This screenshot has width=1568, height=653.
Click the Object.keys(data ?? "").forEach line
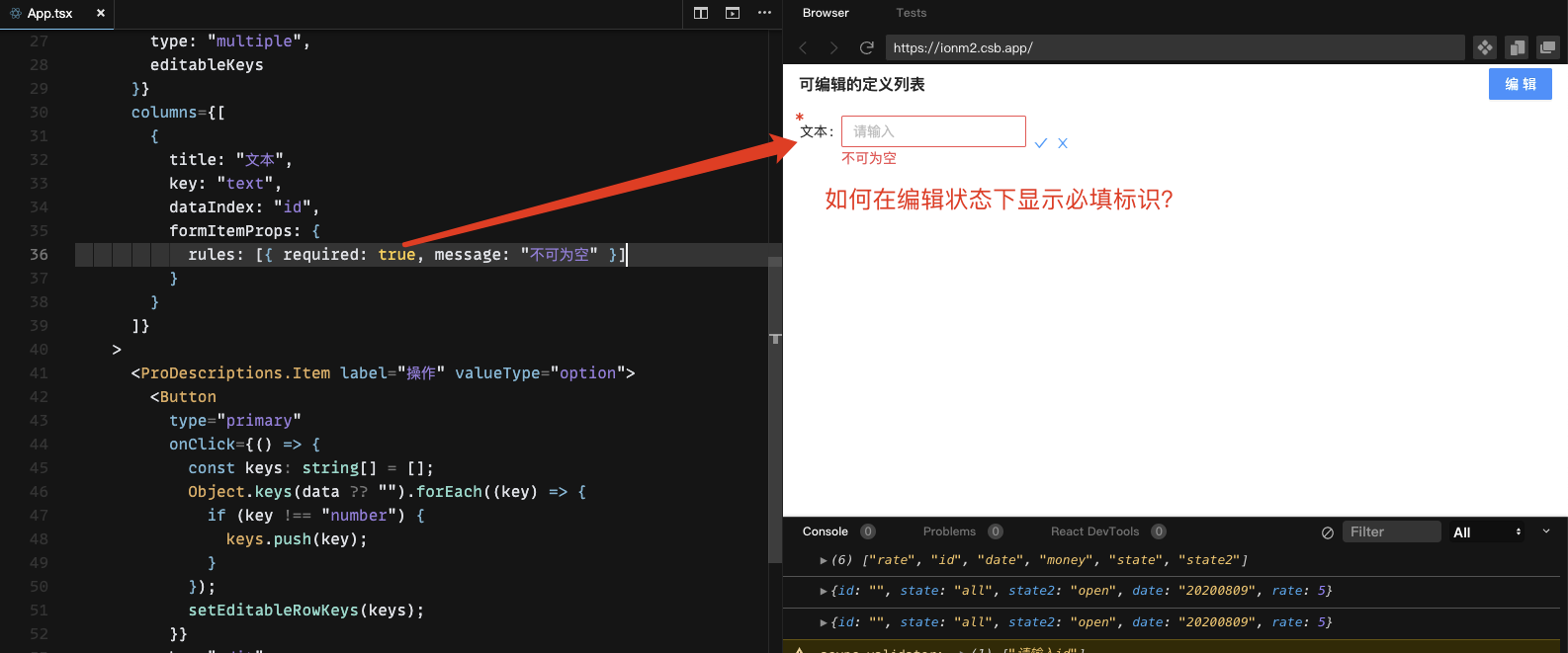(x=388, y=492)
